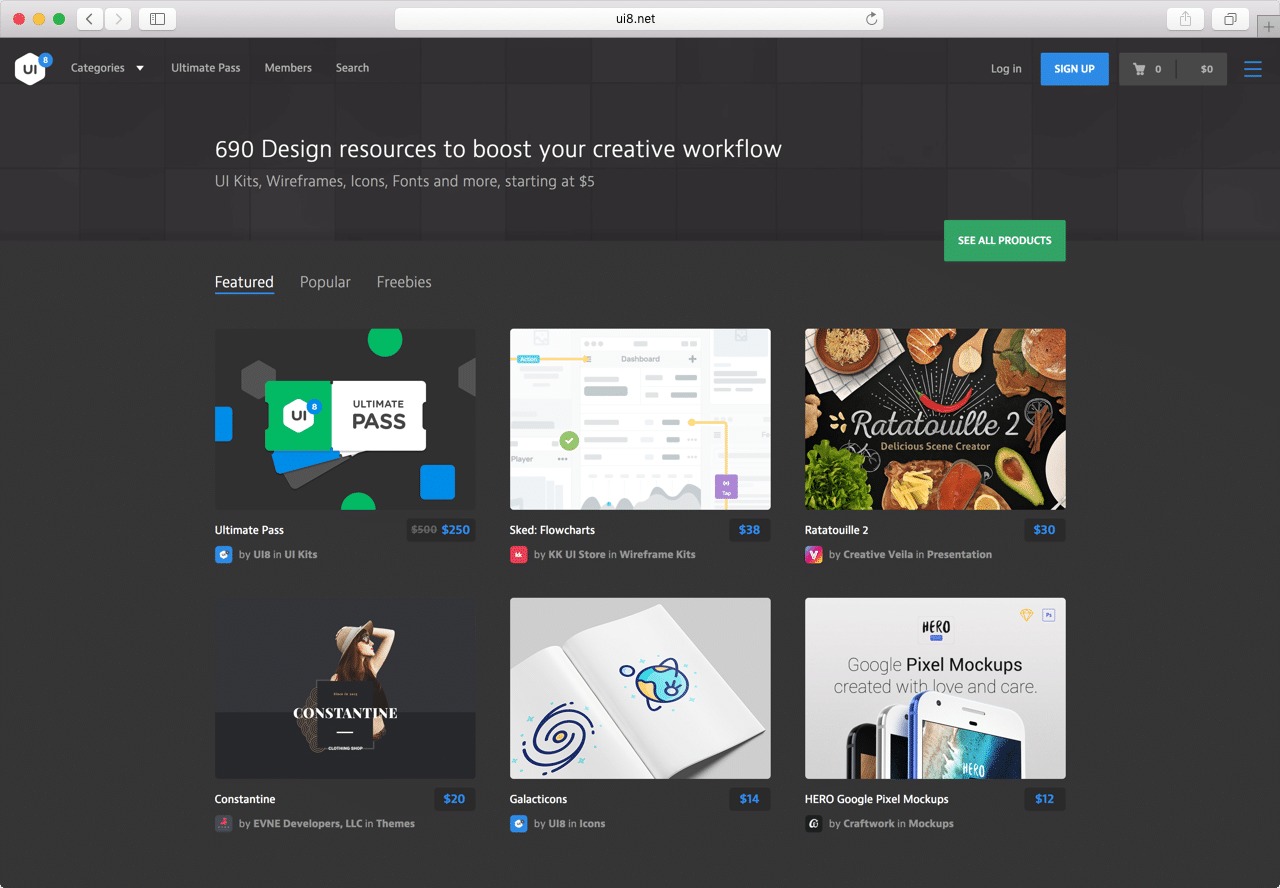Open EVNE Developers, LLC author link

(308, 823)
